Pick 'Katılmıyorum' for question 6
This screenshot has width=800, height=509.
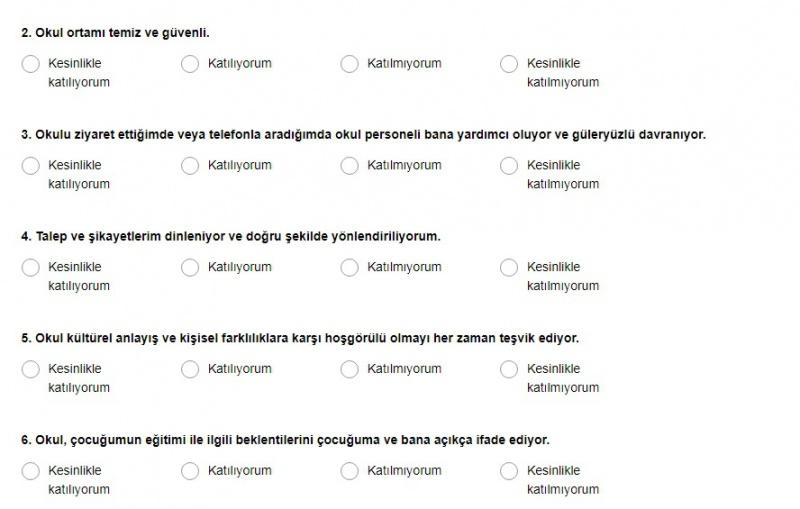point(350,471)
